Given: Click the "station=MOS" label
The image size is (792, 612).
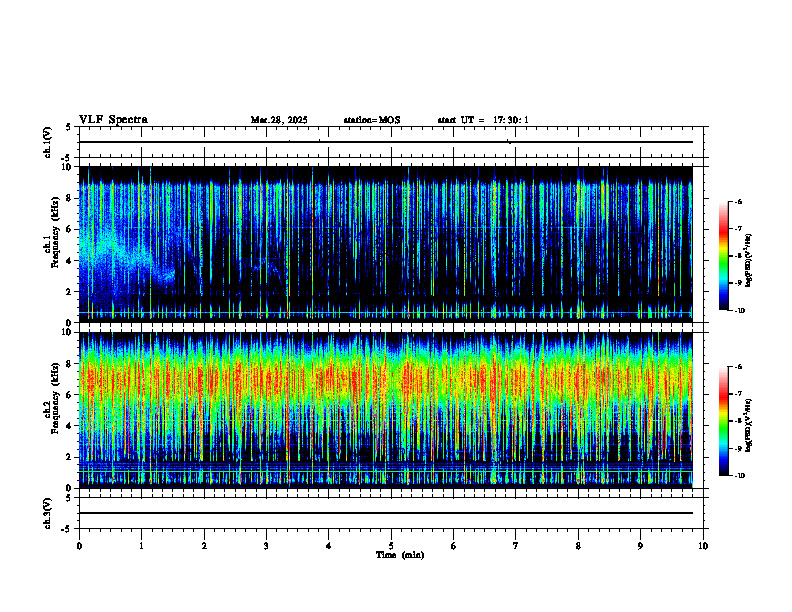Looking at the screenshot, I should tap(372, 120).
